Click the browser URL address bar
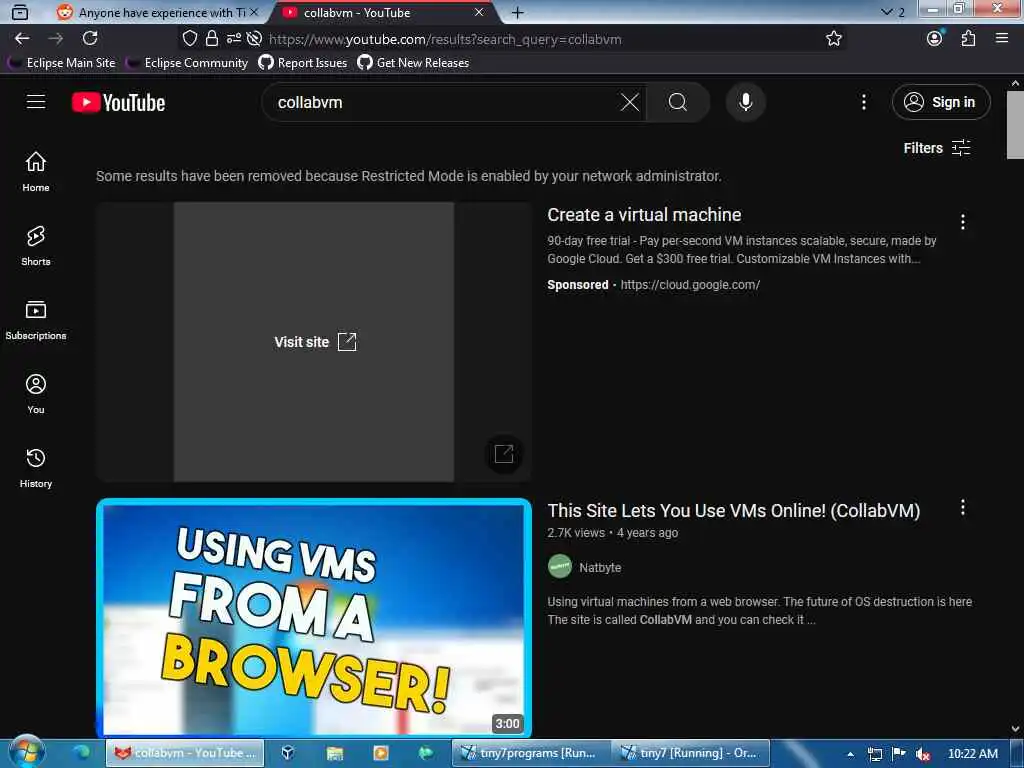Screen dimensions: 1024x768 coord(444,39)
